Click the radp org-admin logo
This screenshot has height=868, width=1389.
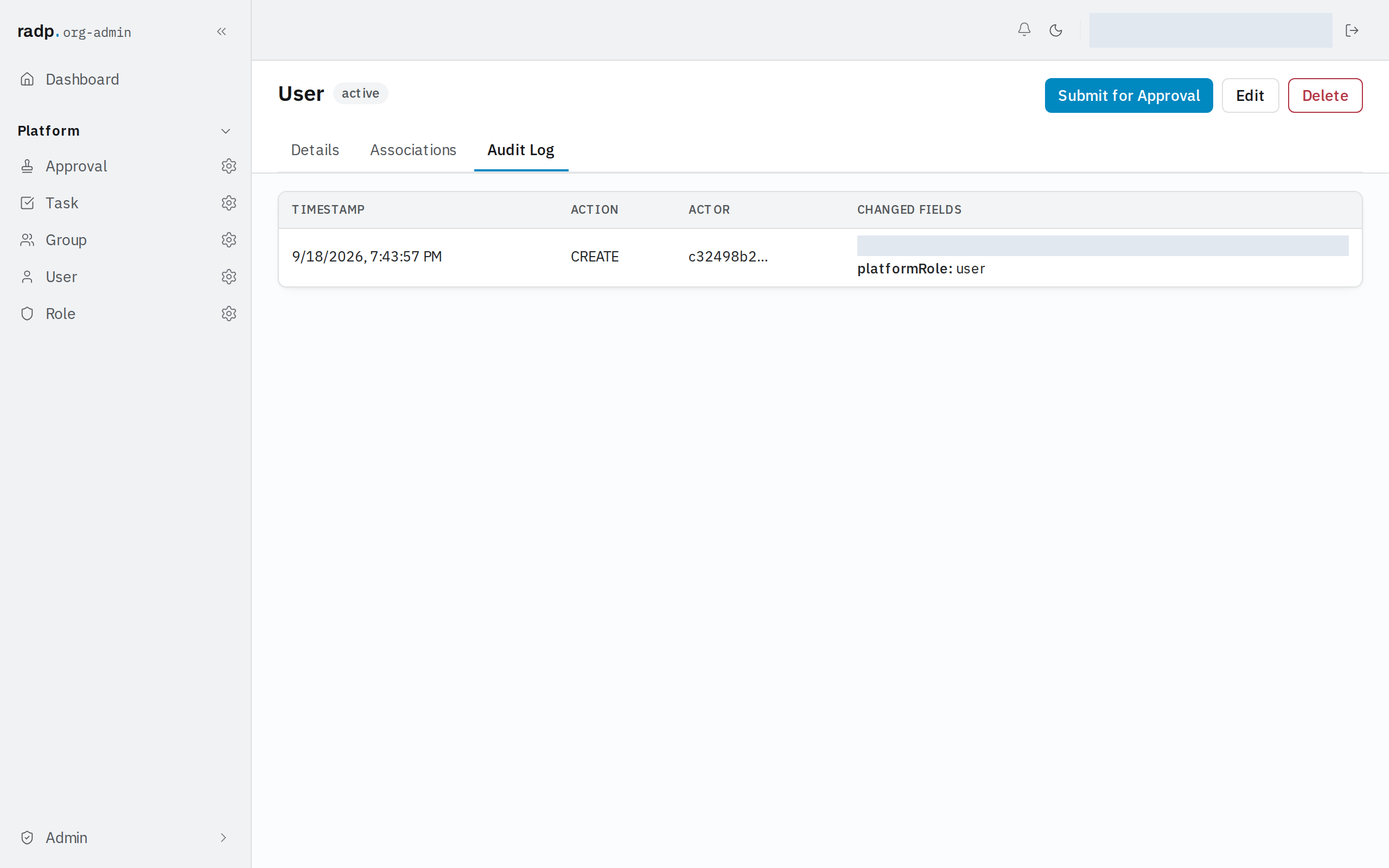click(x=74, y=31)
